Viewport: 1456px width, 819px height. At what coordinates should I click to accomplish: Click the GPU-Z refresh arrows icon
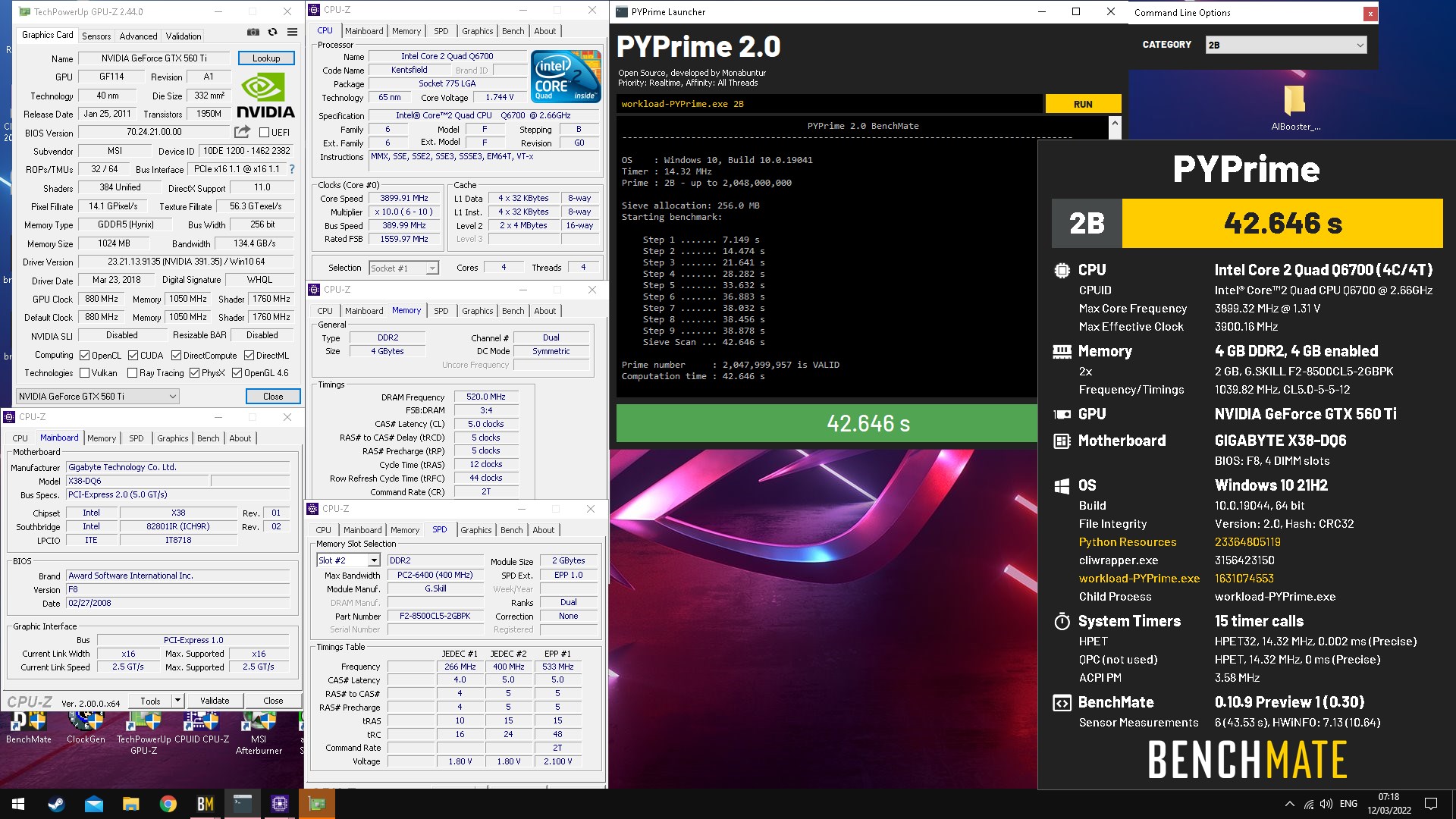273,32
